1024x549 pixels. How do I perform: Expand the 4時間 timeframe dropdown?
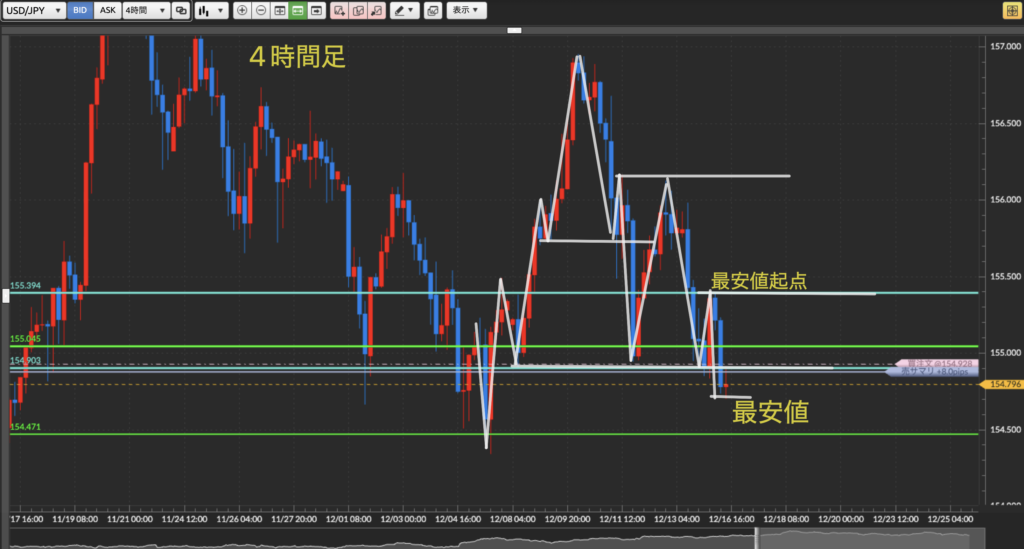(x=144, y=10)
